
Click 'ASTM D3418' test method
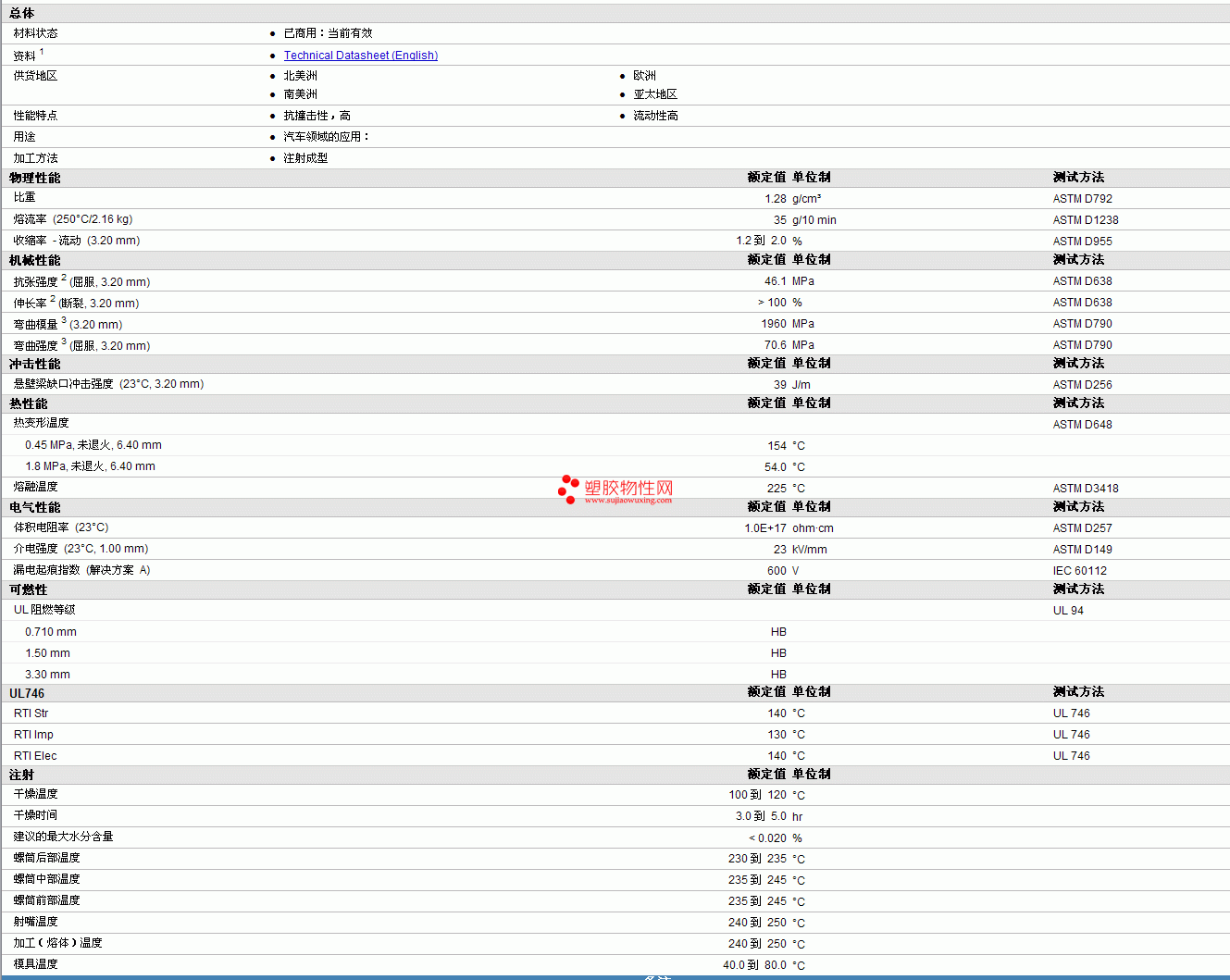coord(1086,489)
